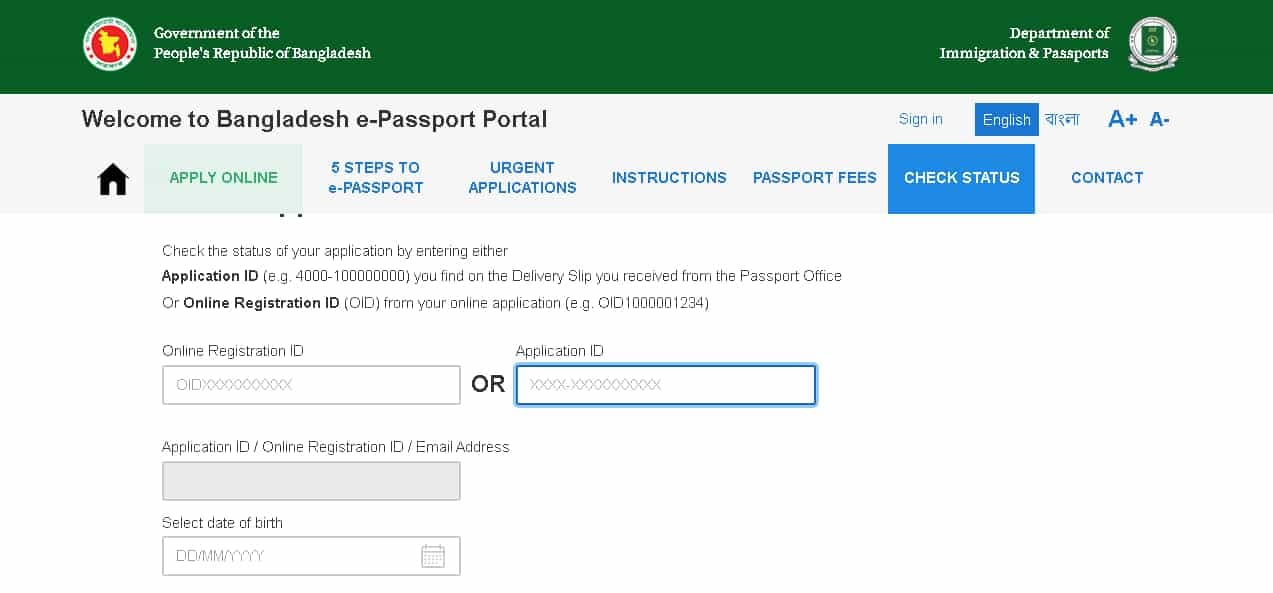
Task: Switch language to English
Action: [1006, 120]
